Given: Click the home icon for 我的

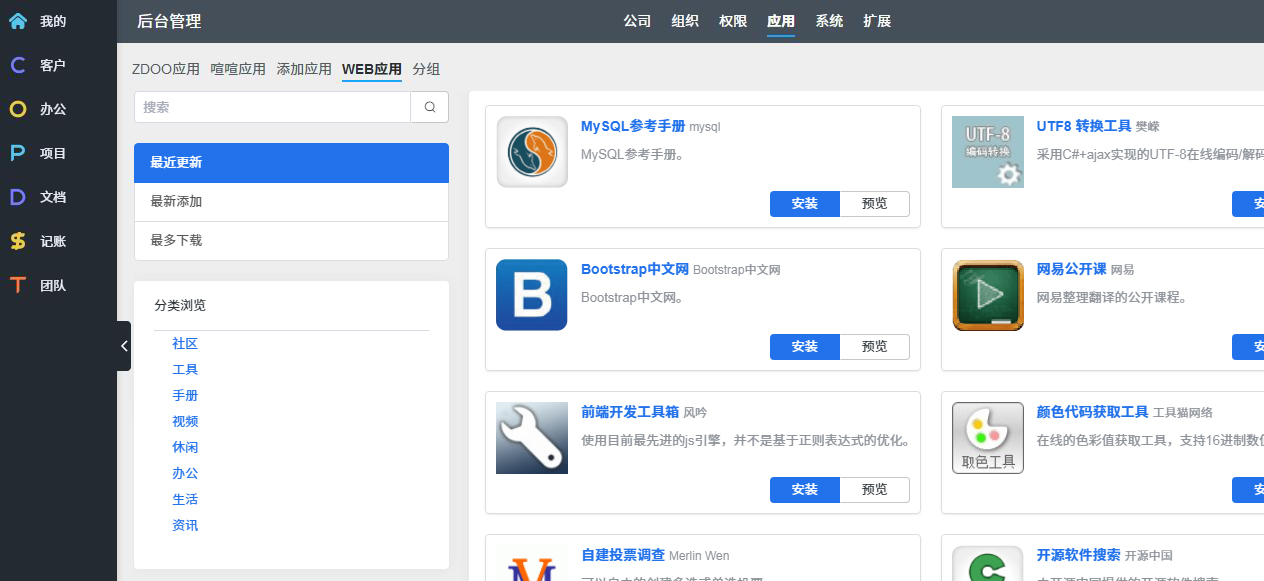Looking at the screenshot, I should pos(18,21).
